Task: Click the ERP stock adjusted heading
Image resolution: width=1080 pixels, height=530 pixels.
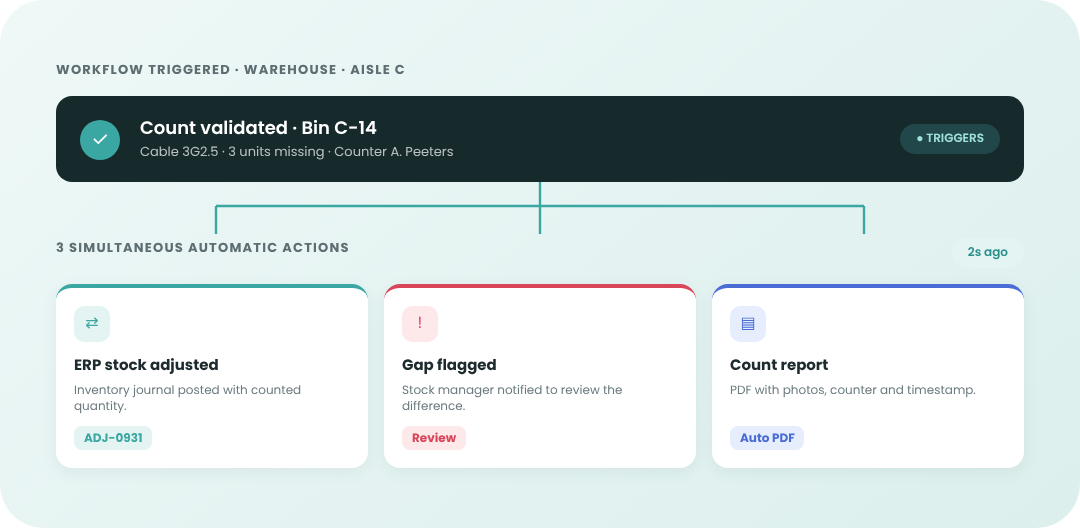Action: click(146, 365)
